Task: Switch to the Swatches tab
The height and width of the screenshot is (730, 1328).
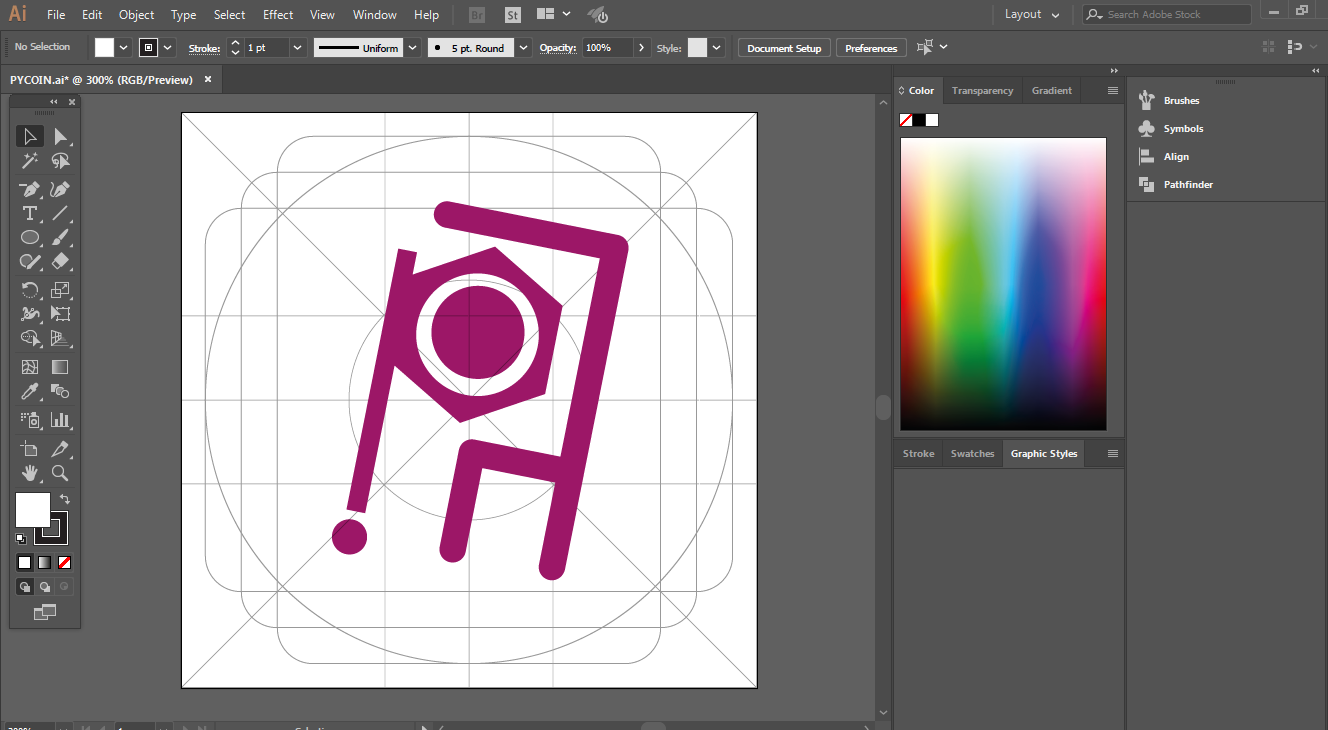Action: click(972, 454)
